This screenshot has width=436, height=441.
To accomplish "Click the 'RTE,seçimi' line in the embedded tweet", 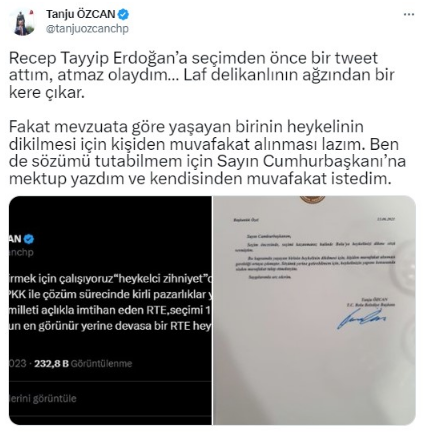I will tap(110, 310).
